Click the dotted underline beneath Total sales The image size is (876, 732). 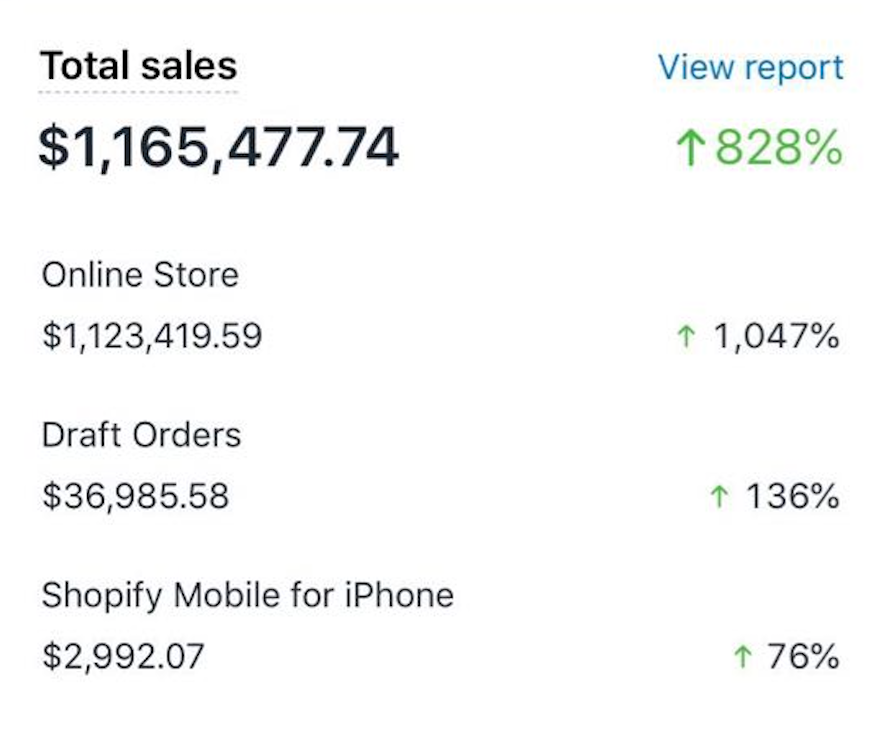[138, 92]
